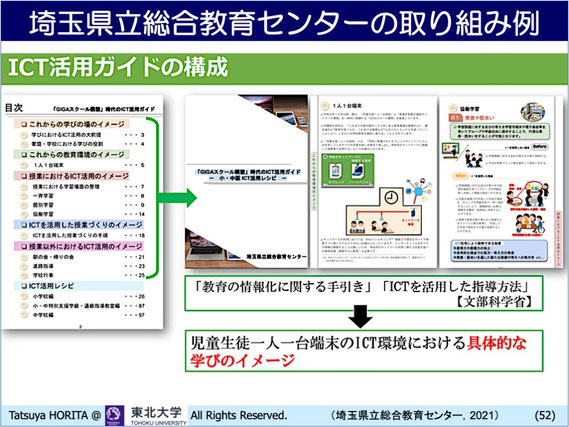Click the clock icon in network diagram
Image resolution: width=569 pixels, height=427 pixels.
(x=390, y=197)
